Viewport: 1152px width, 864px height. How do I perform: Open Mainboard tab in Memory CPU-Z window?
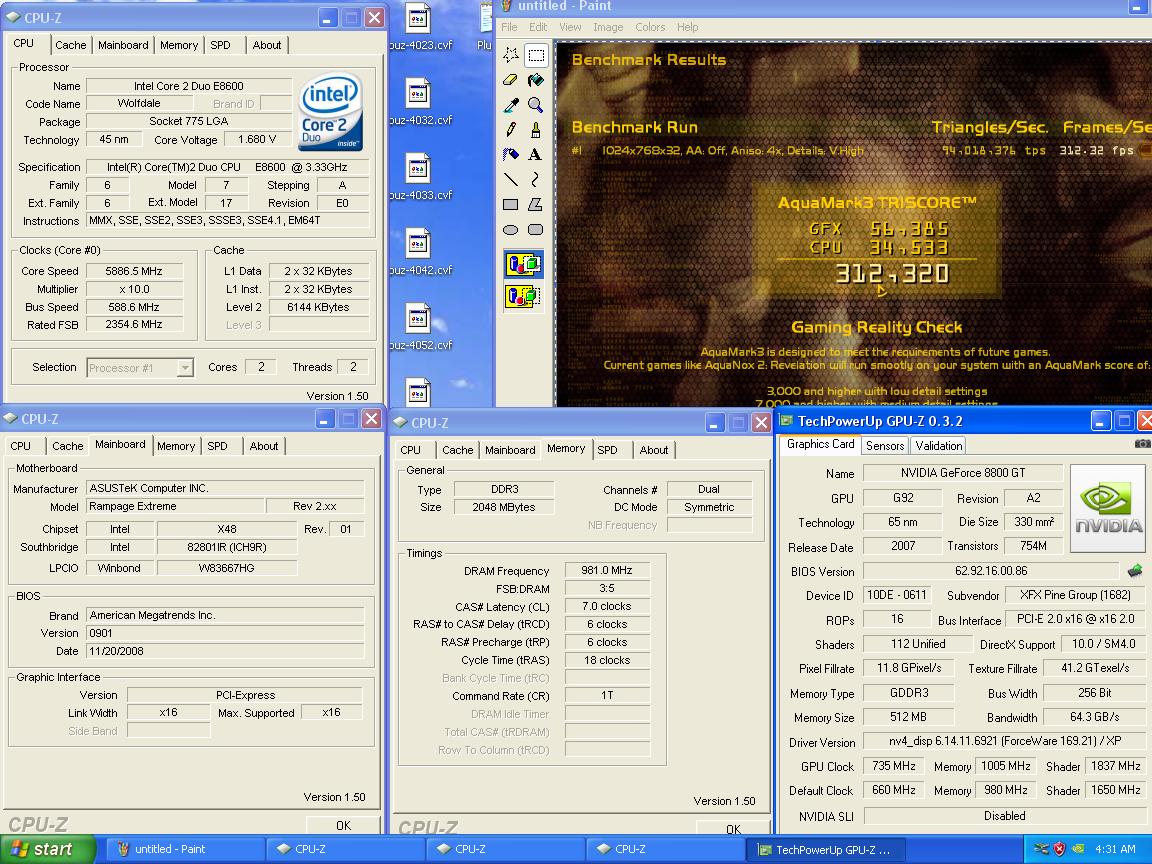pyautogui.click(x=510, y=450)
